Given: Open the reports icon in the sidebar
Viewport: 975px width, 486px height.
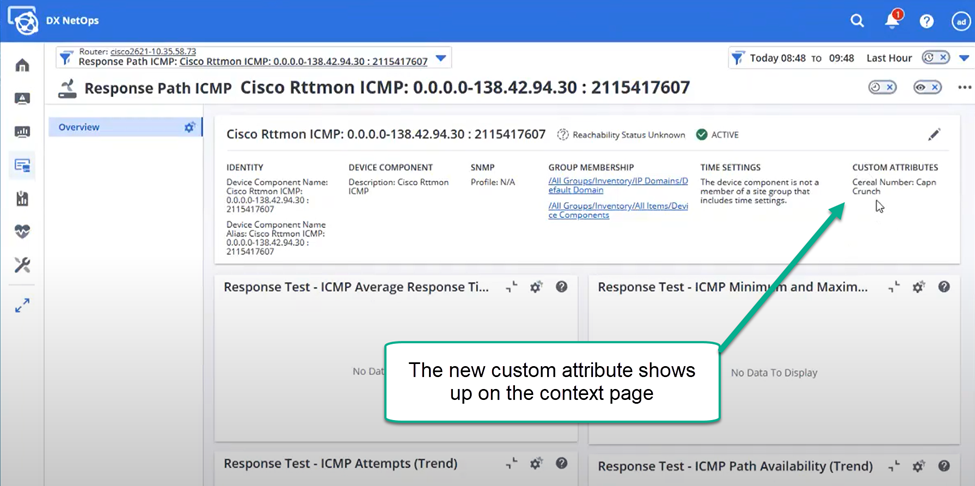Looking at the screenshot, I should tap(22, 199).
